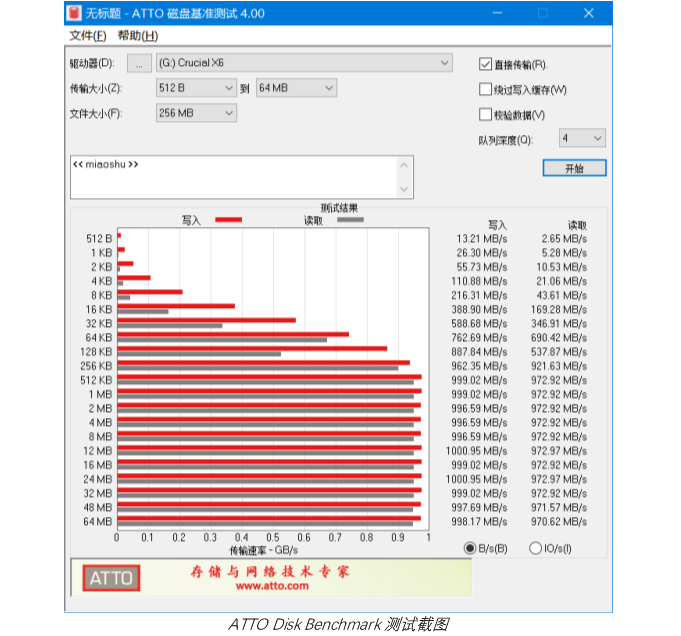Enable the 直接传输(R) checkbox
The width and height of the screenshot is (681, 636).
pyautogui.click(x=485, y=64)
